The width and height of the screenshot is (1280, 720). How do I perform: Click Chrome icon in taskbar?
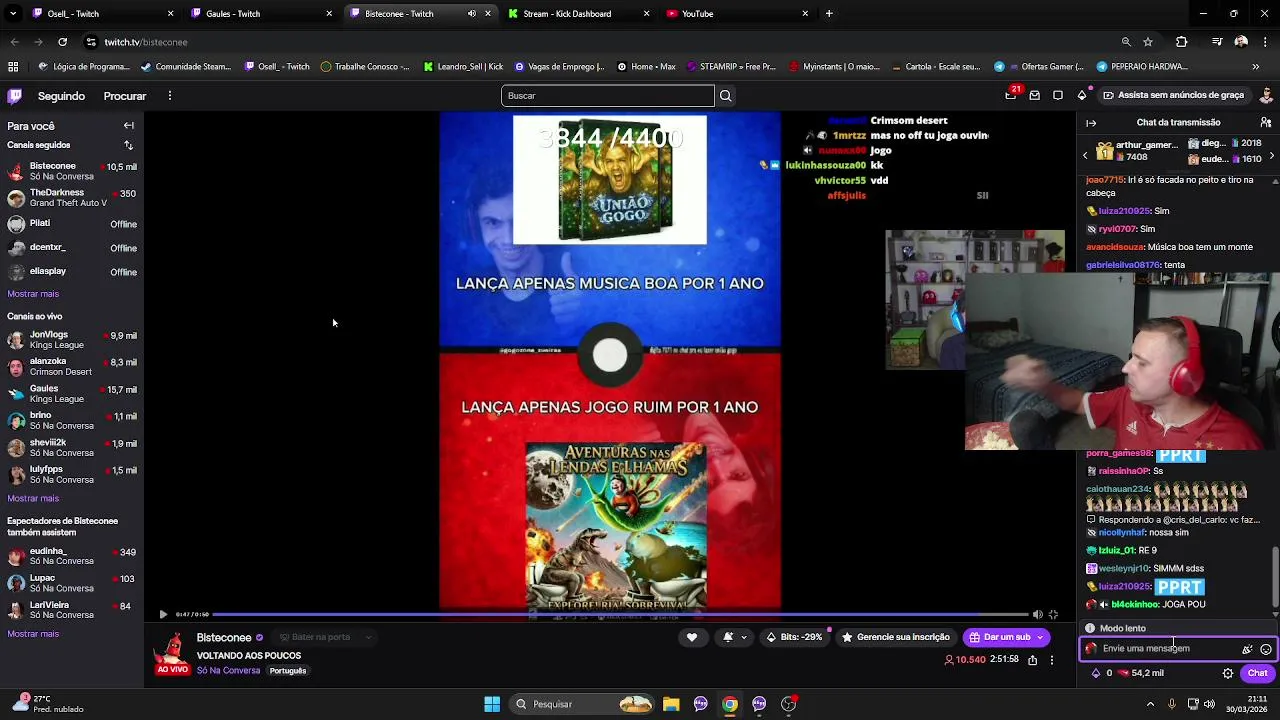(730, 704)
